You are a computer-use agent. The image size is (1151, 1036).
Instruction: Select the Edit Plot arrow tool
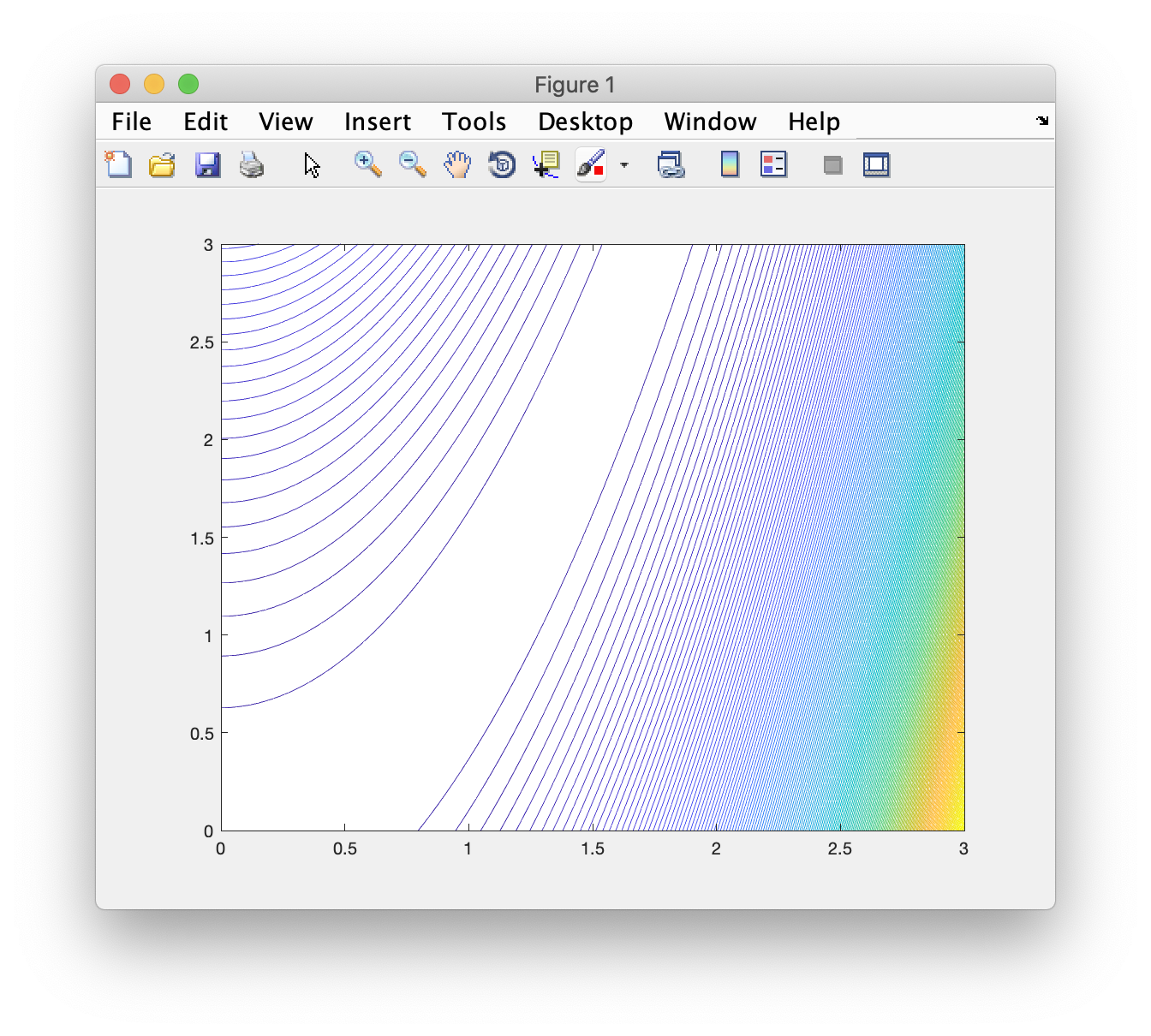[x=312, y=165]
